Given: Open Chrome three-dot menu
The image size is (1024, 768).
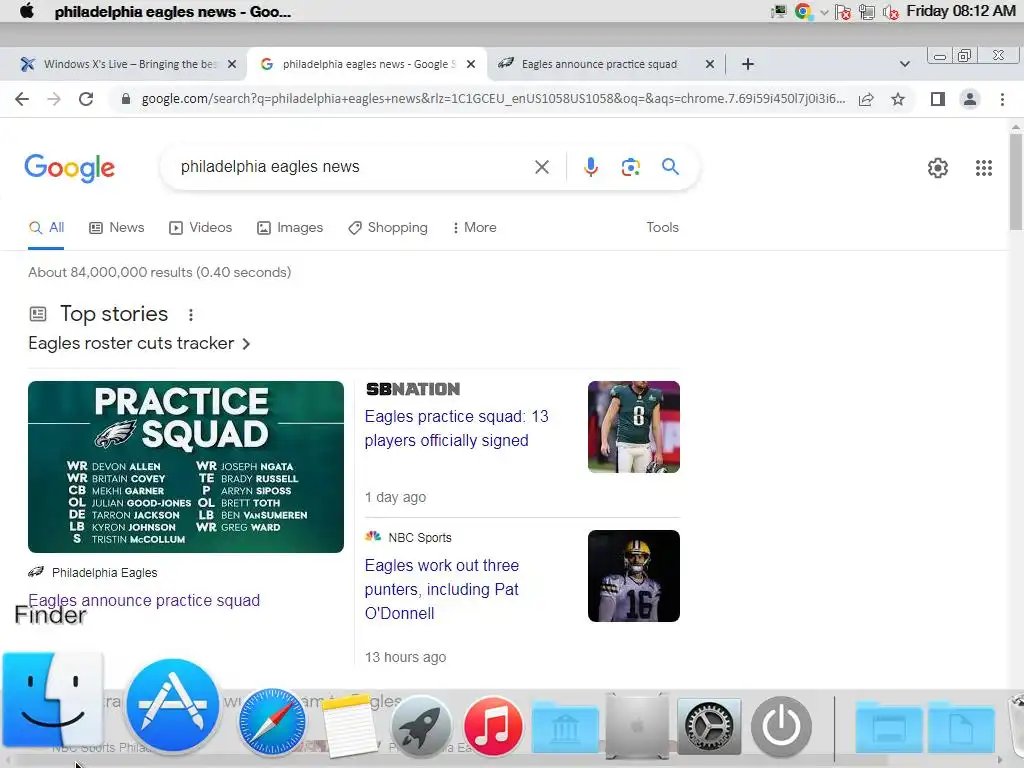Looking at the screenshot, I should point(1002,99).
